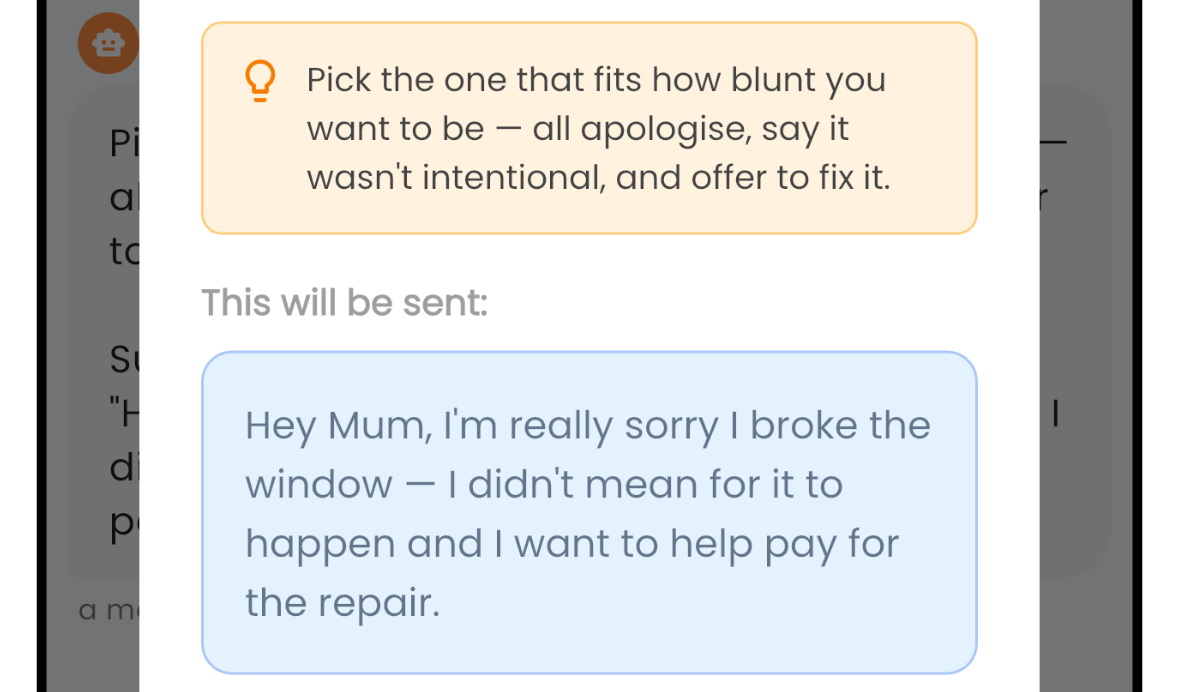Click the dimmed "Su" text behind the dialog

click(x=122, y=360)
